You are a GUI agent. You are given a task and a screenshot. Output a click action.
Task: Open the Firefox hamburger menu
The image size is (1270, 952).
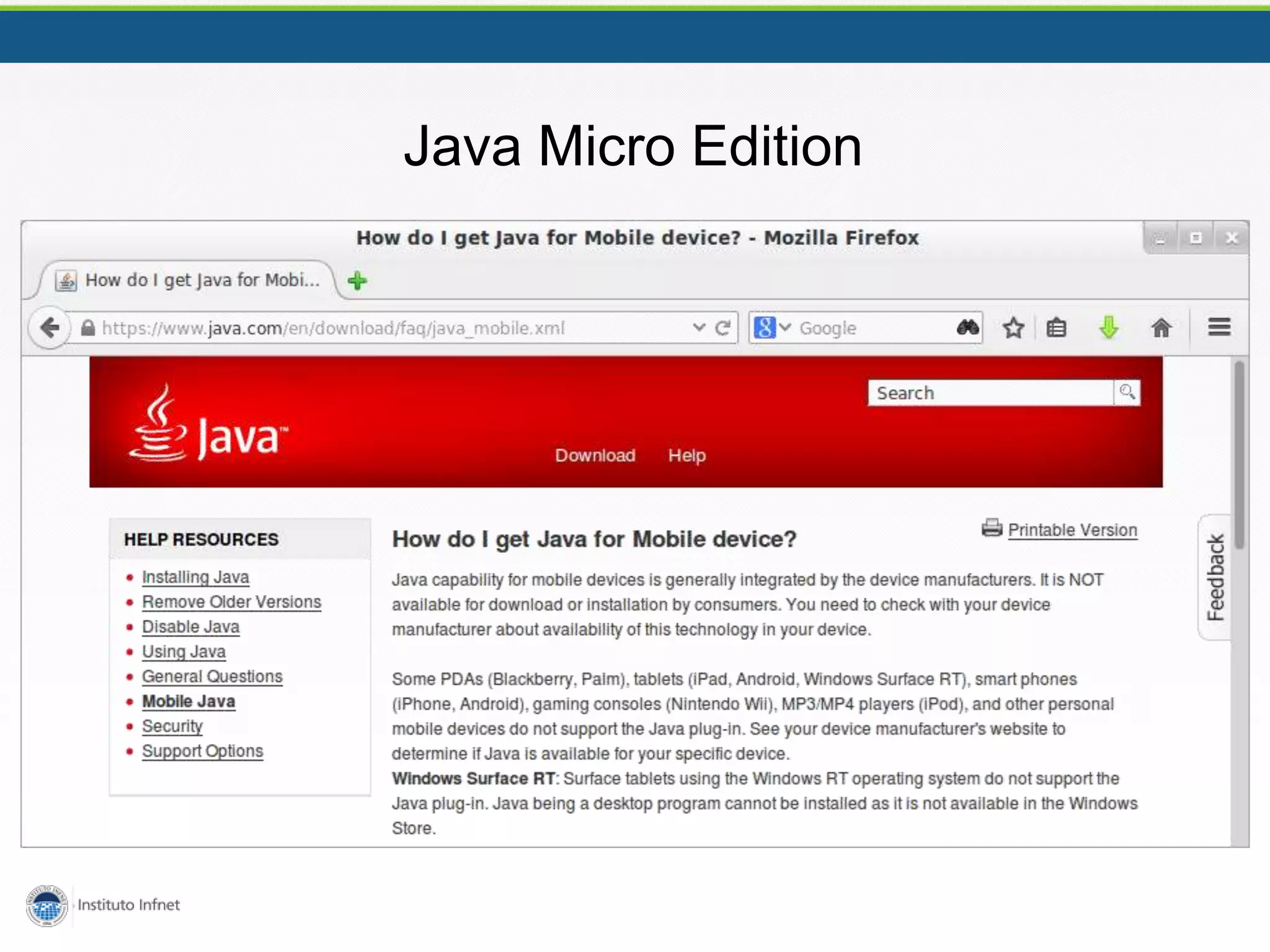(x=1219, y=327)
